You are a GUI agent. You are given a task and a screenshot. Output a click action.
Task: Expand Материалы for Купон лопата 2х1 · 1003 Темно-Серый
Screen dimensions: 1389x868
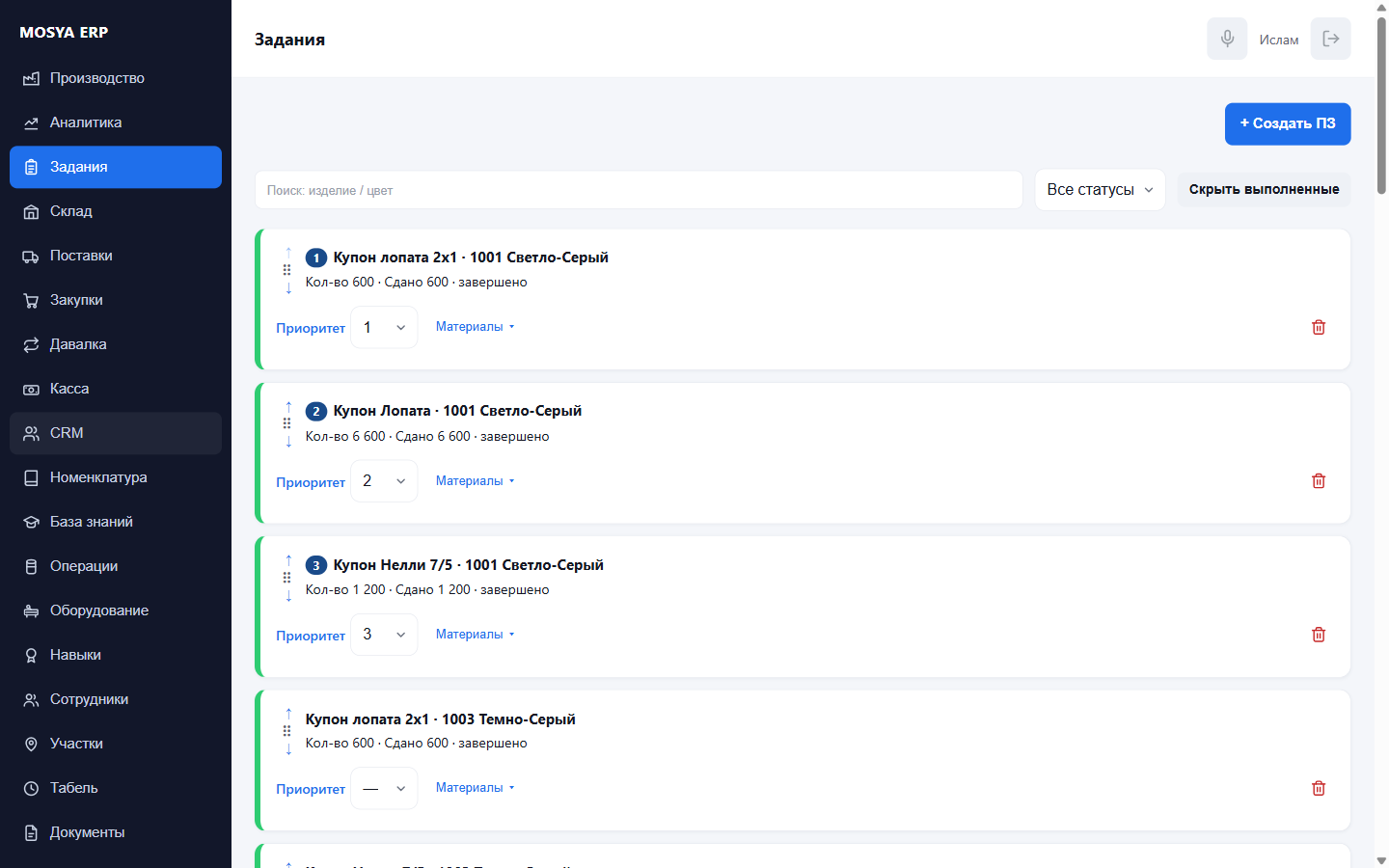pyautogui.click(x=475, y=788)
